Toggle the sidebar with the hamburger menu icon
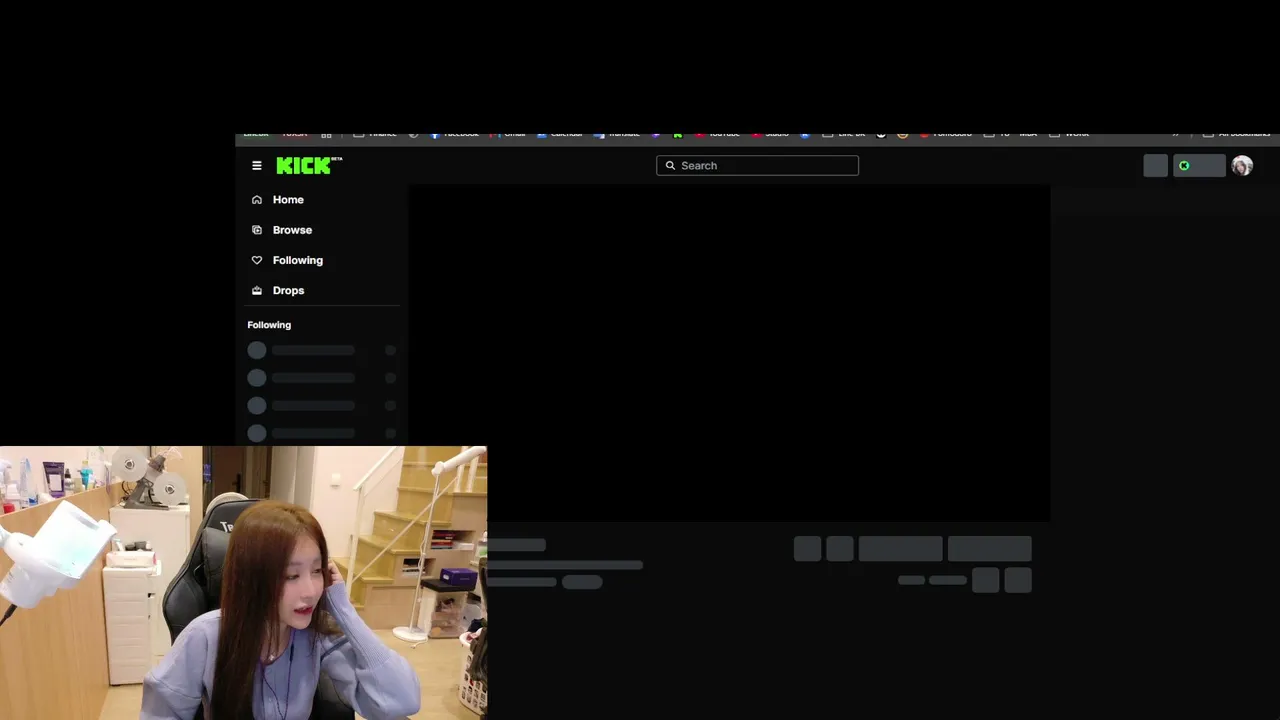Viewport: 1280px width, 720px height. click(x=257, y=166)
